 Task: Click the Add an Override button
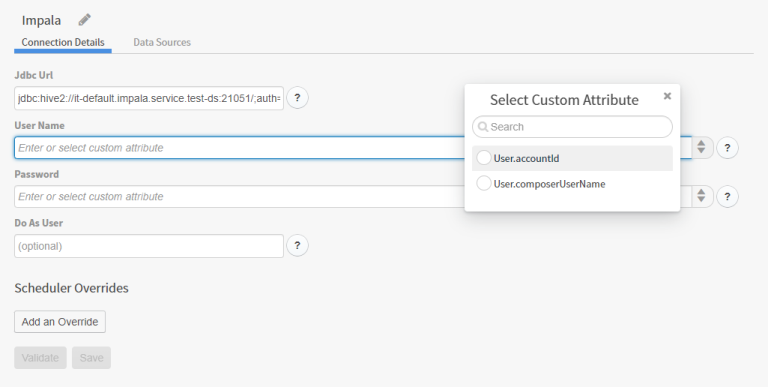point(60,321)
